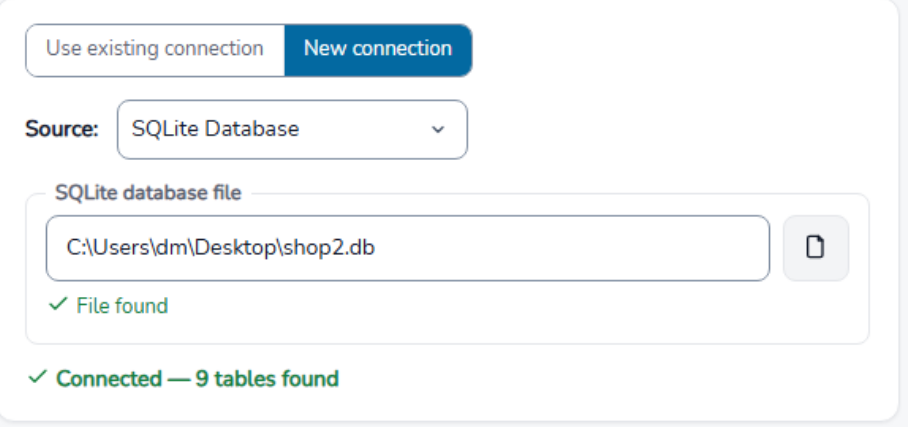Open the file browse icon button
Viewport: 908px width, 427px height.
pyautogui.click(x=815, y=248)
